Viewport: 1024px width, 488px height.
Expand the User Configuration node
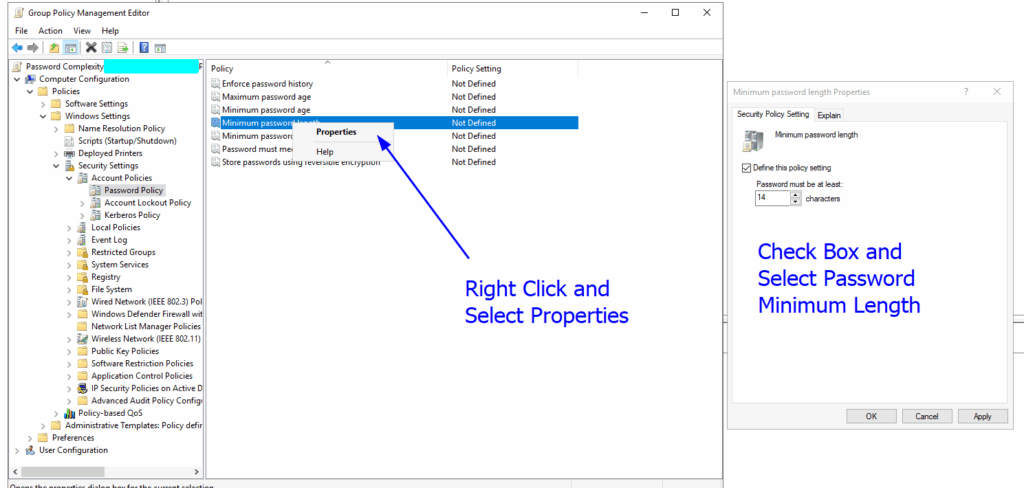click(x=17, y=450)
